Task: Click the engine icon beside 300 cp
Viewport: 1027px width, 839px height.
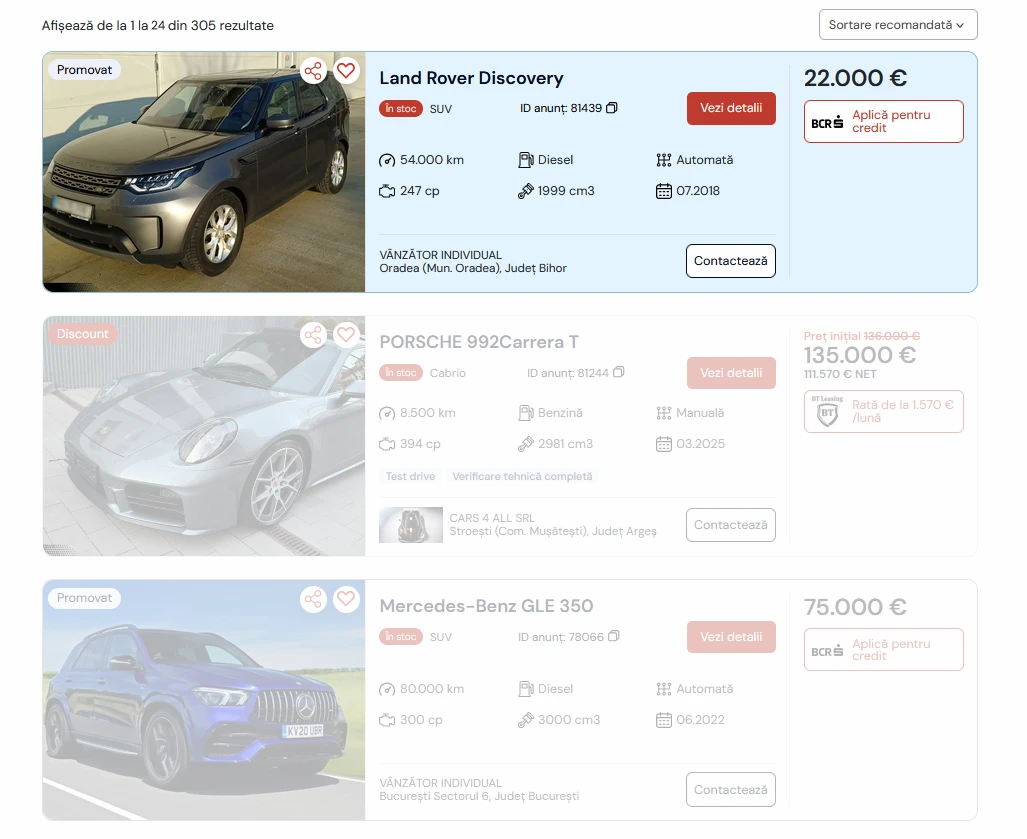Action: click(x=387, y=720)
